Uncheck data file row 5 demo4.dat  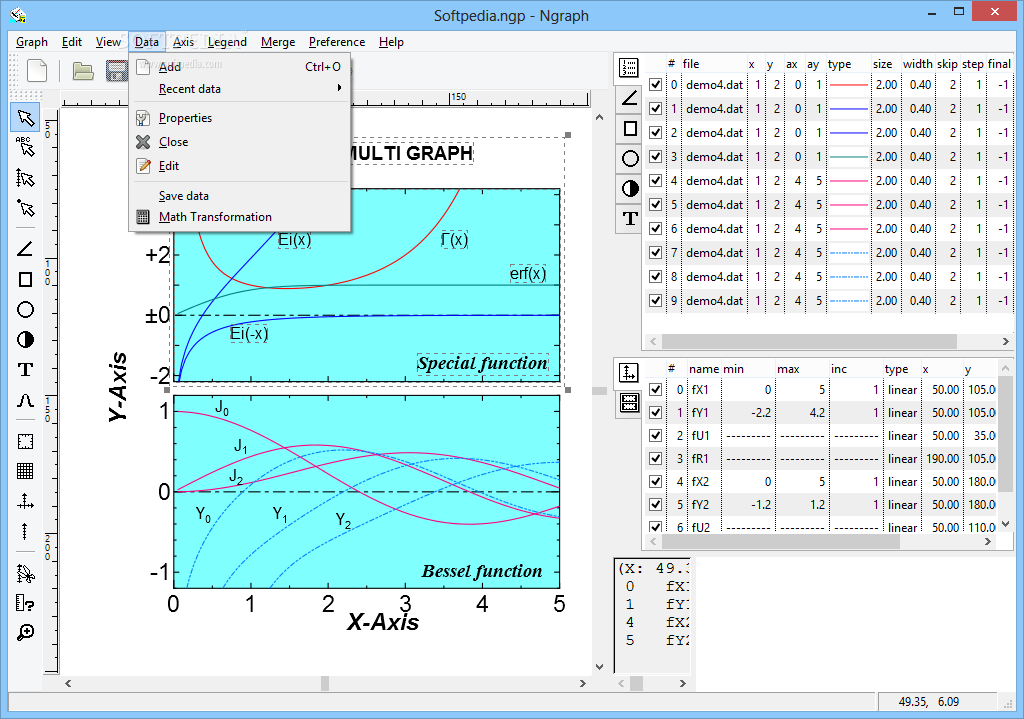point(655,204)
